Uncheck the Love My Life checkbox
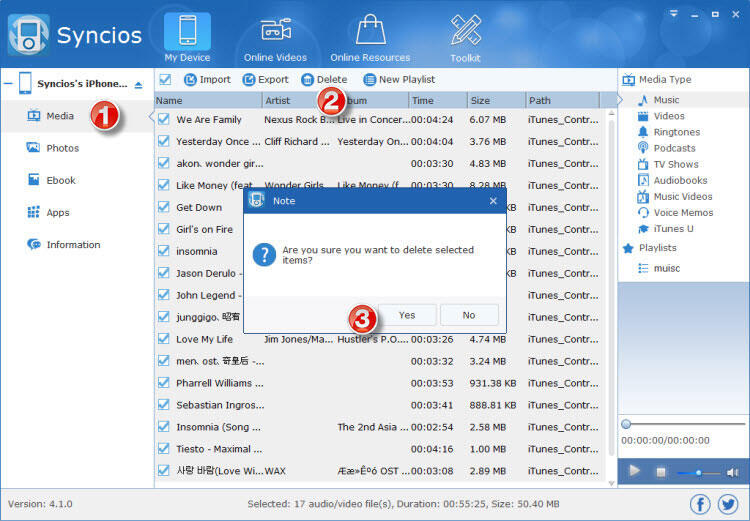Screen dimensions: 750x521 pyautogui.click(x=164, y=339)
